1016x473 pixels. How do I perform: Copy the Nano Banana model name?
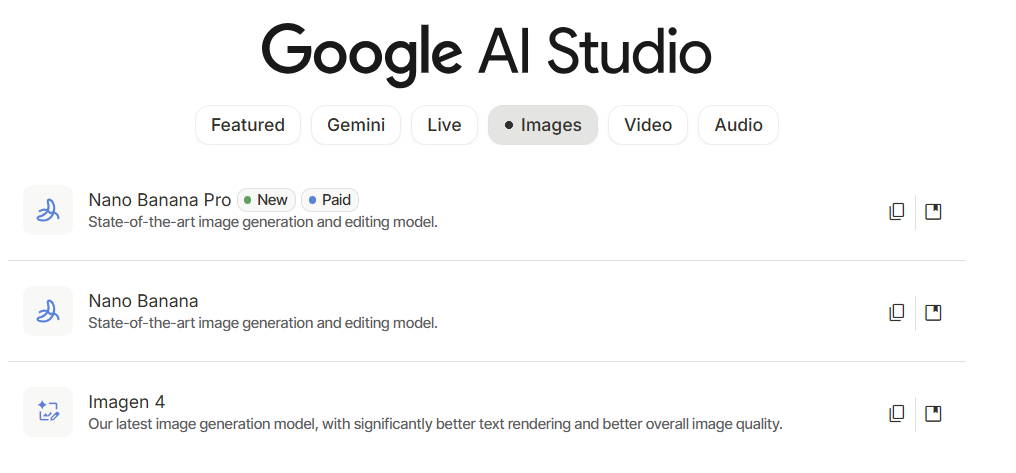(x=896, y=313)
